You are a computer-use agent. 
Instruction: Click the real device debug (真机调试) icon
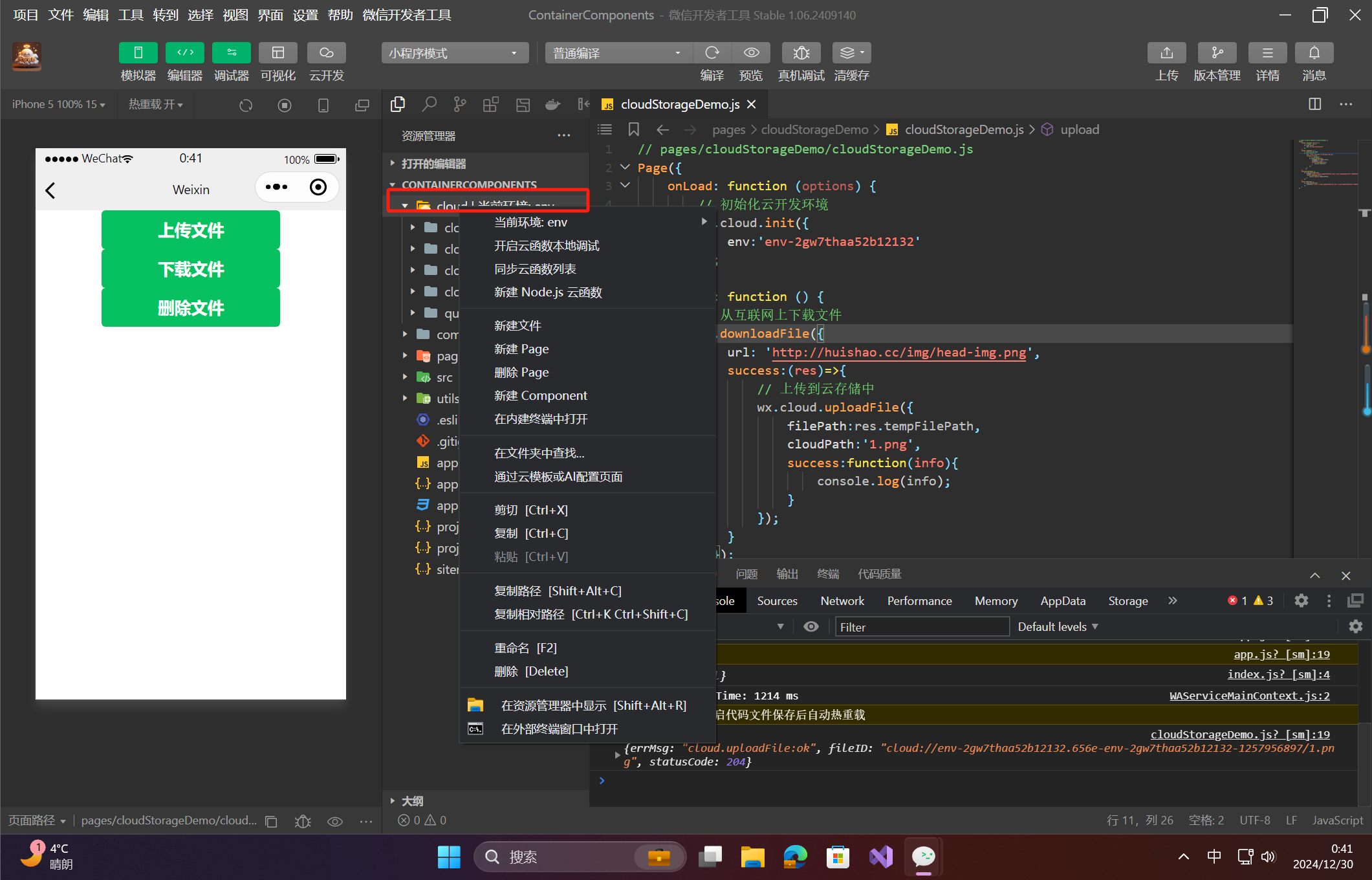[801, 53]
